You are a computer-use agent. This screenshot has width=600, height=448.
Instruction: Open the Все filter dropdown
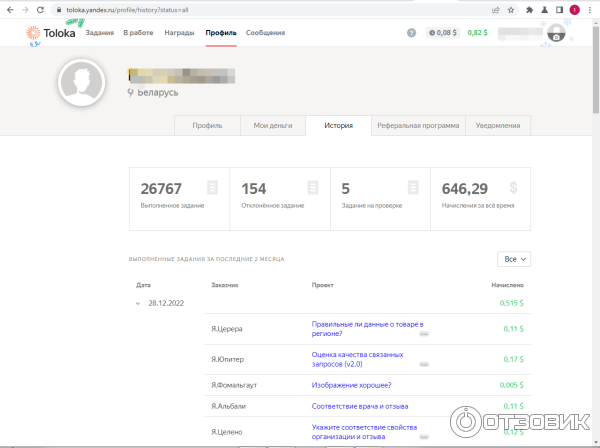coord(514,259)
